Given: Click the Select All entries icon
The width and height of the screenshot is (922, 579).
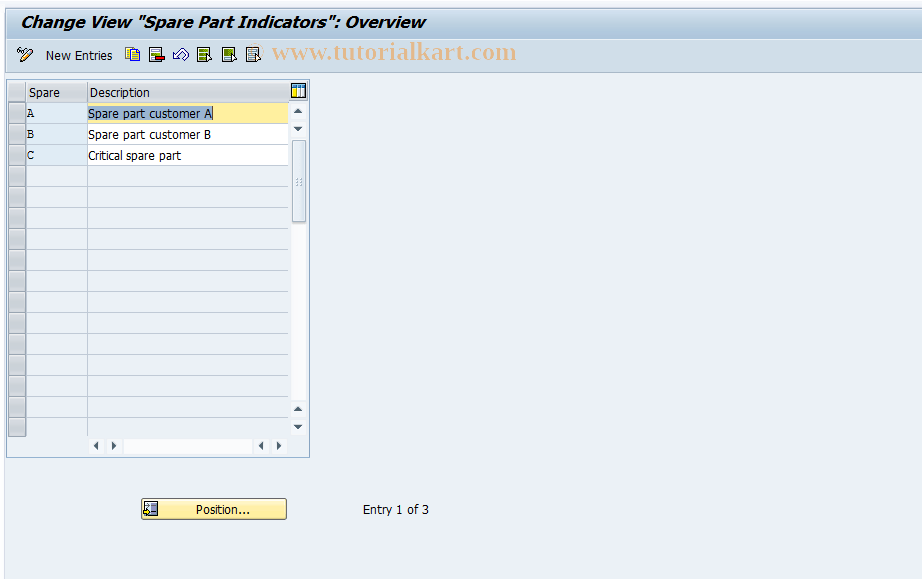Looking at the screenshot, I should click(204, 55).
